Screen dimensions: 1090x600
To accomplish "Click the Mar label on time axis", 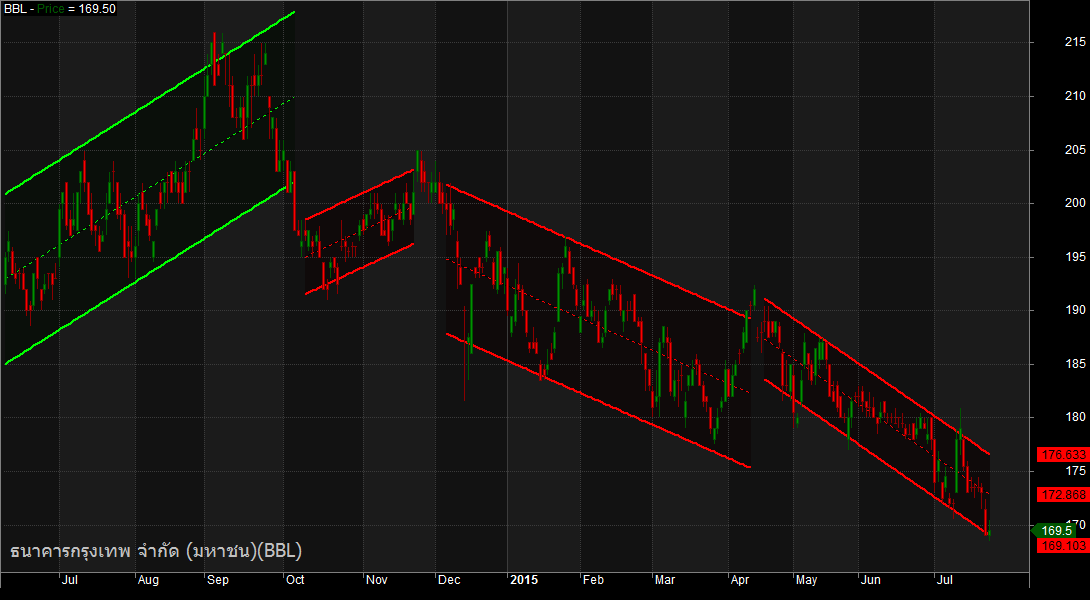I will click(665, 580).
